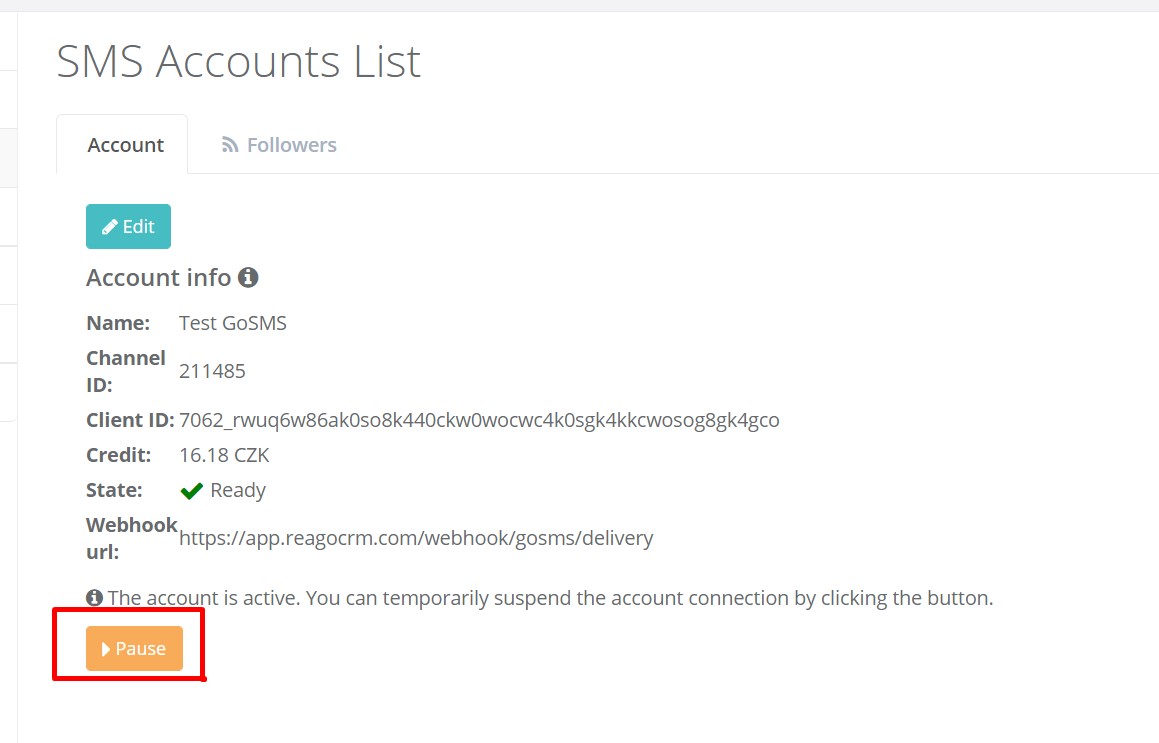Click the Ready state text
Screen dimensions: 1159x743
click(238, 490)
